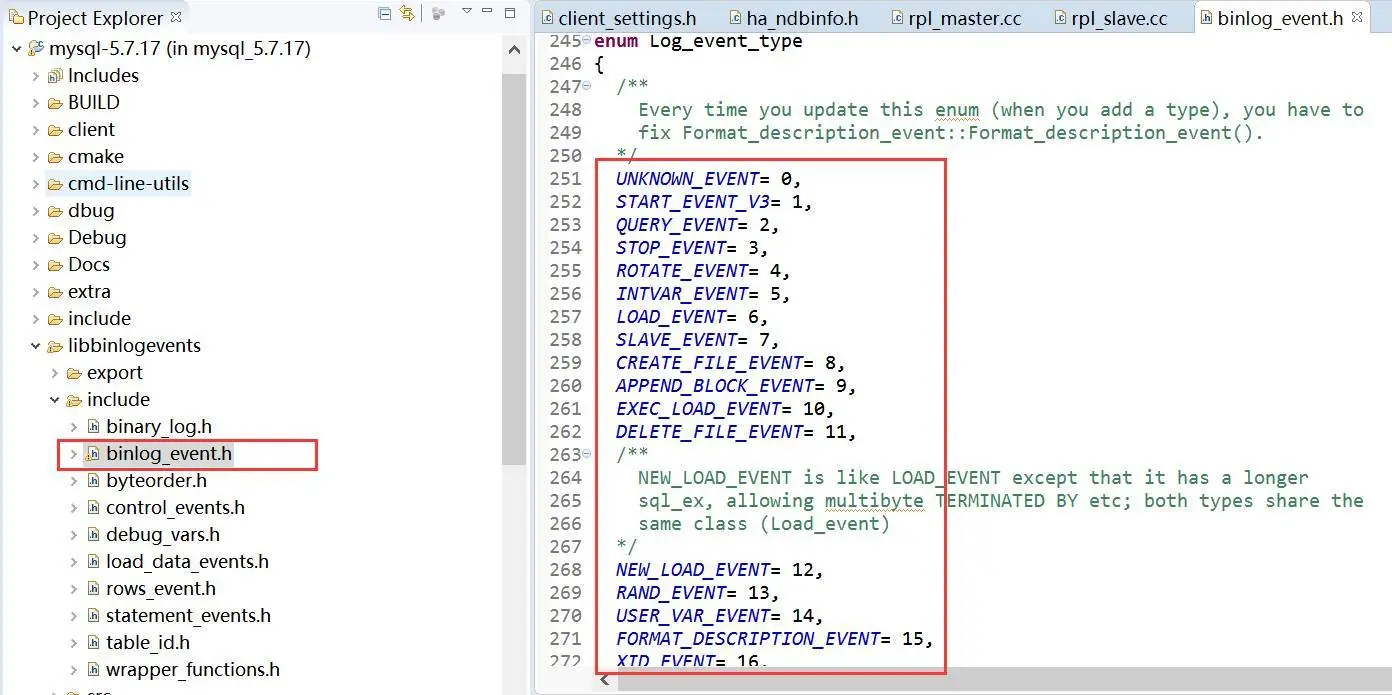Switch to rpl_slave.cc tab

pyautogui.click(x=1118, y=18)
